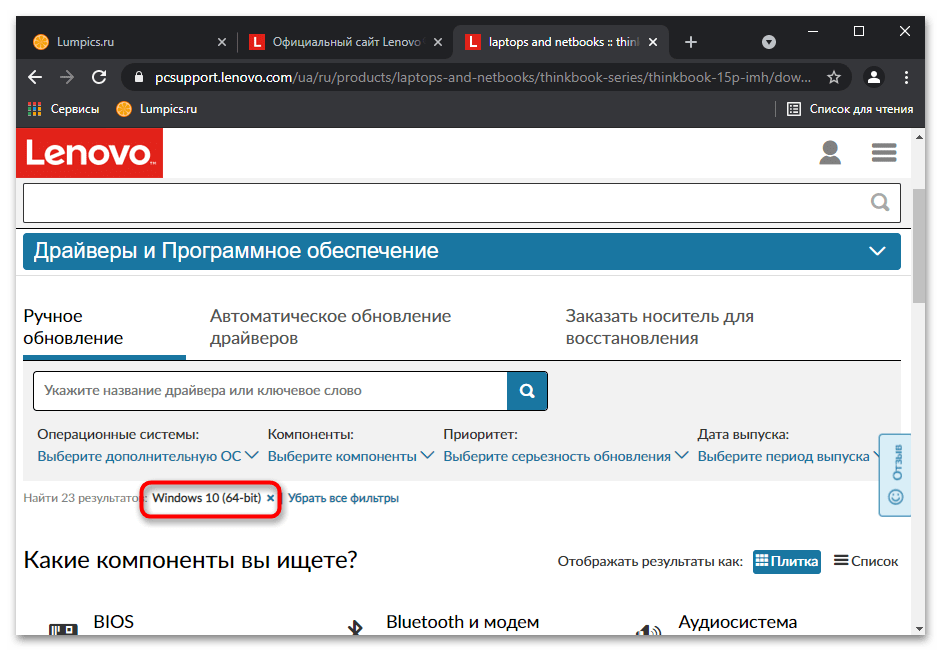Open Заказать носитель для восстановления tab
The image size is (941, 651).
[x=660, y=327]
